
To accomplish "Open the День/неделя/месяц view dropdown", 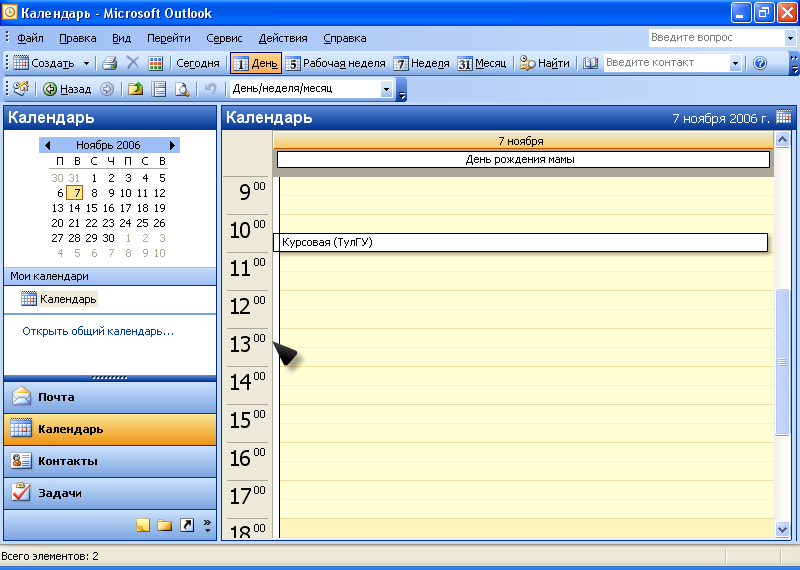I will click(x=386, y=89).
